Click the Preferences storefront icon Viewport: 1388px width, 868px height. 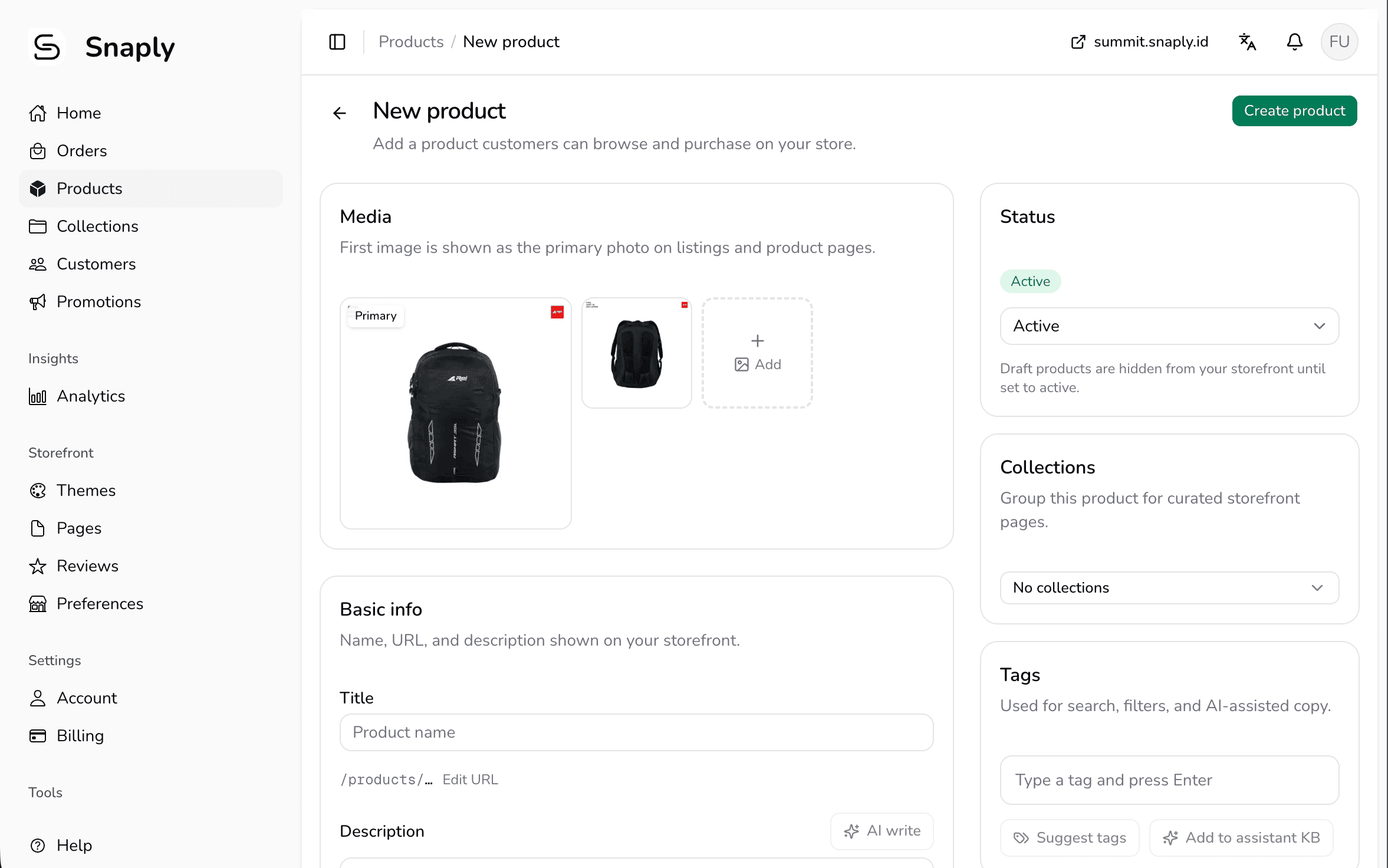[38, 604]
